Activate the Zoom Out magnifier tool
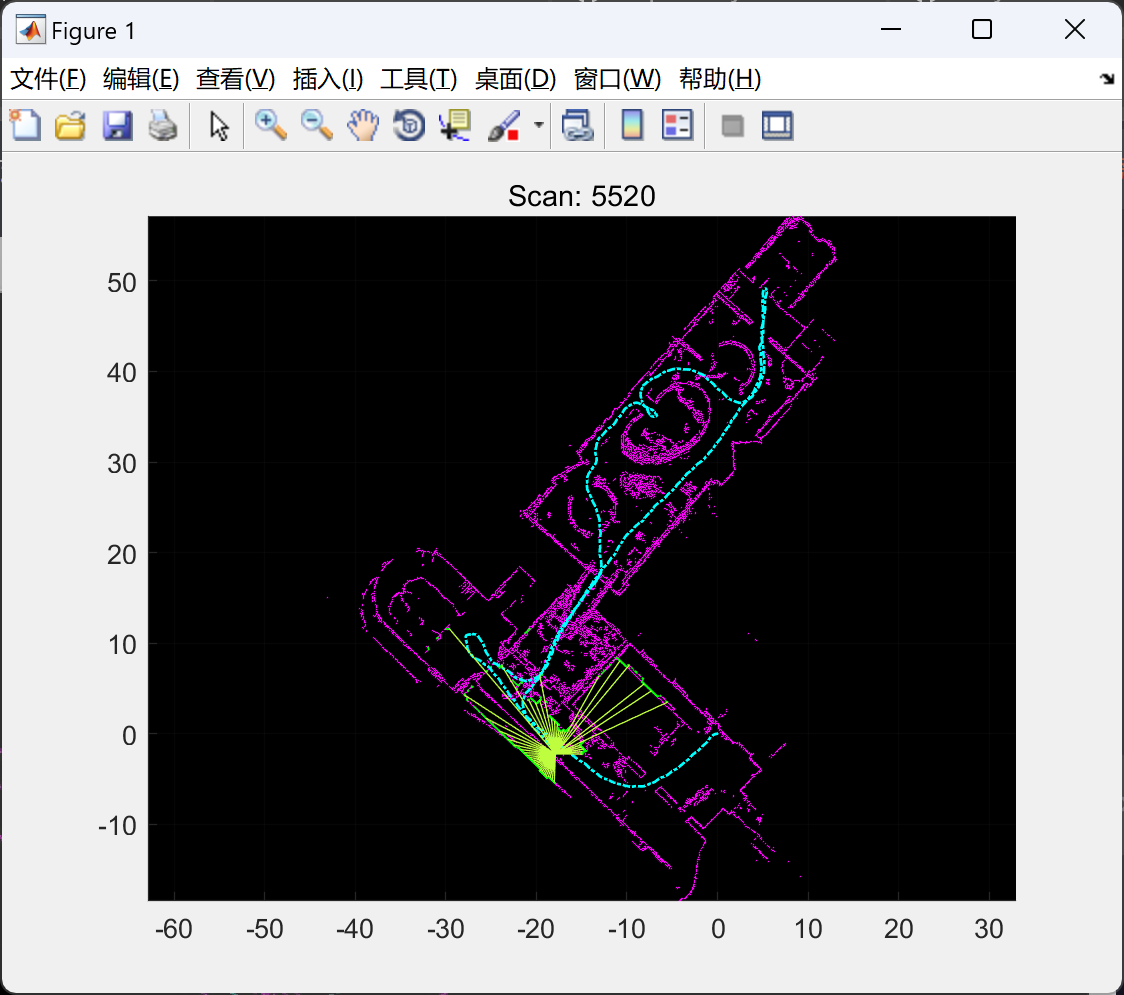This screenshot has height=995, width=1124. pyautogui.click(x=316, y=125)
